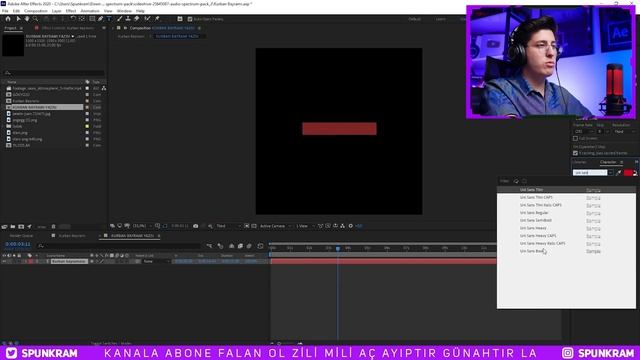The height and width of the screenshot is (360, 640).
Task: Switch to the Render Queue tab
Action: [x=21, y=236]
